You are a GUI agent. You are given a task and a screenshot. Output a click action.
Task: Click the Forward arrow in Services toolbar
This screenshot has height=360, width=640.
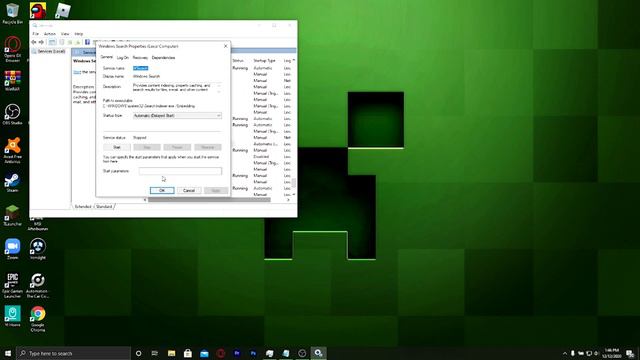pos(41,42)
